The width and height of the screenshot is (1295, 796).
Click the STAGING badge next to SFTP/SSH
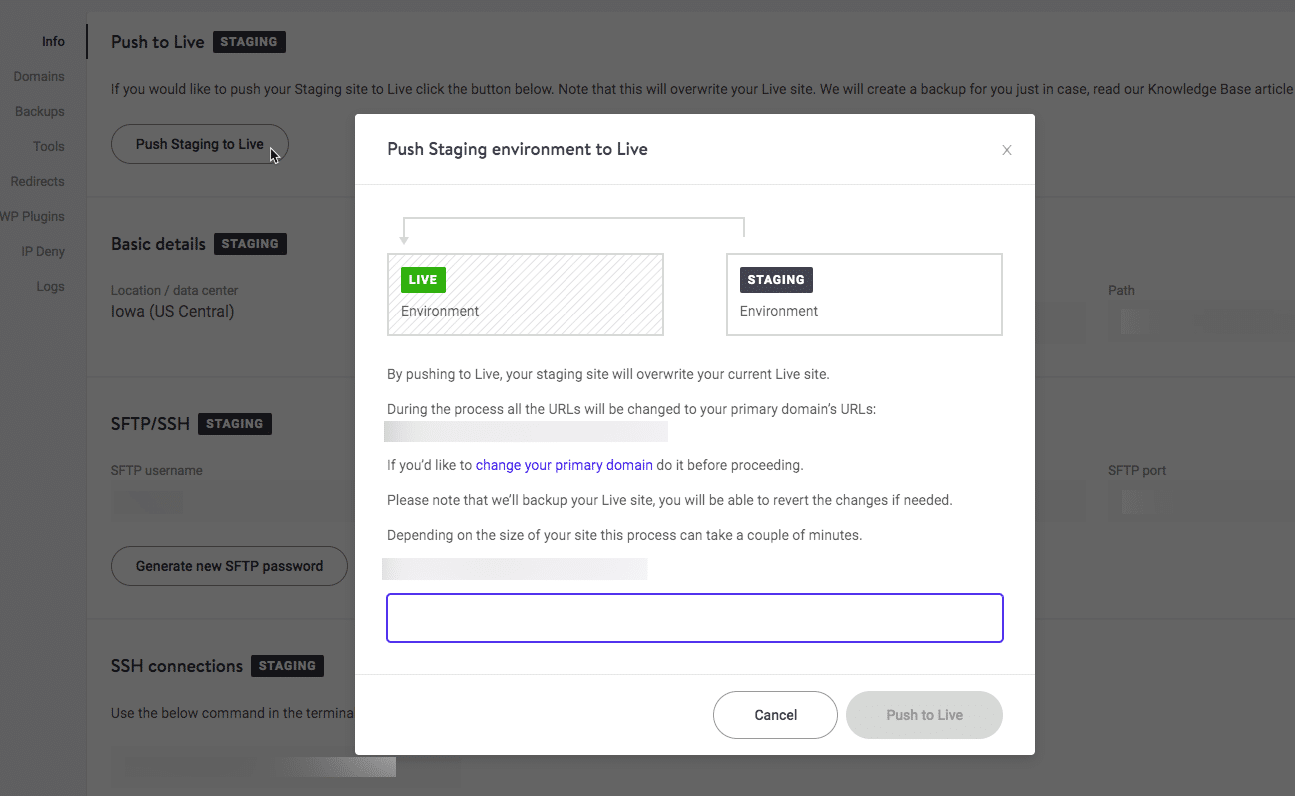235,423
